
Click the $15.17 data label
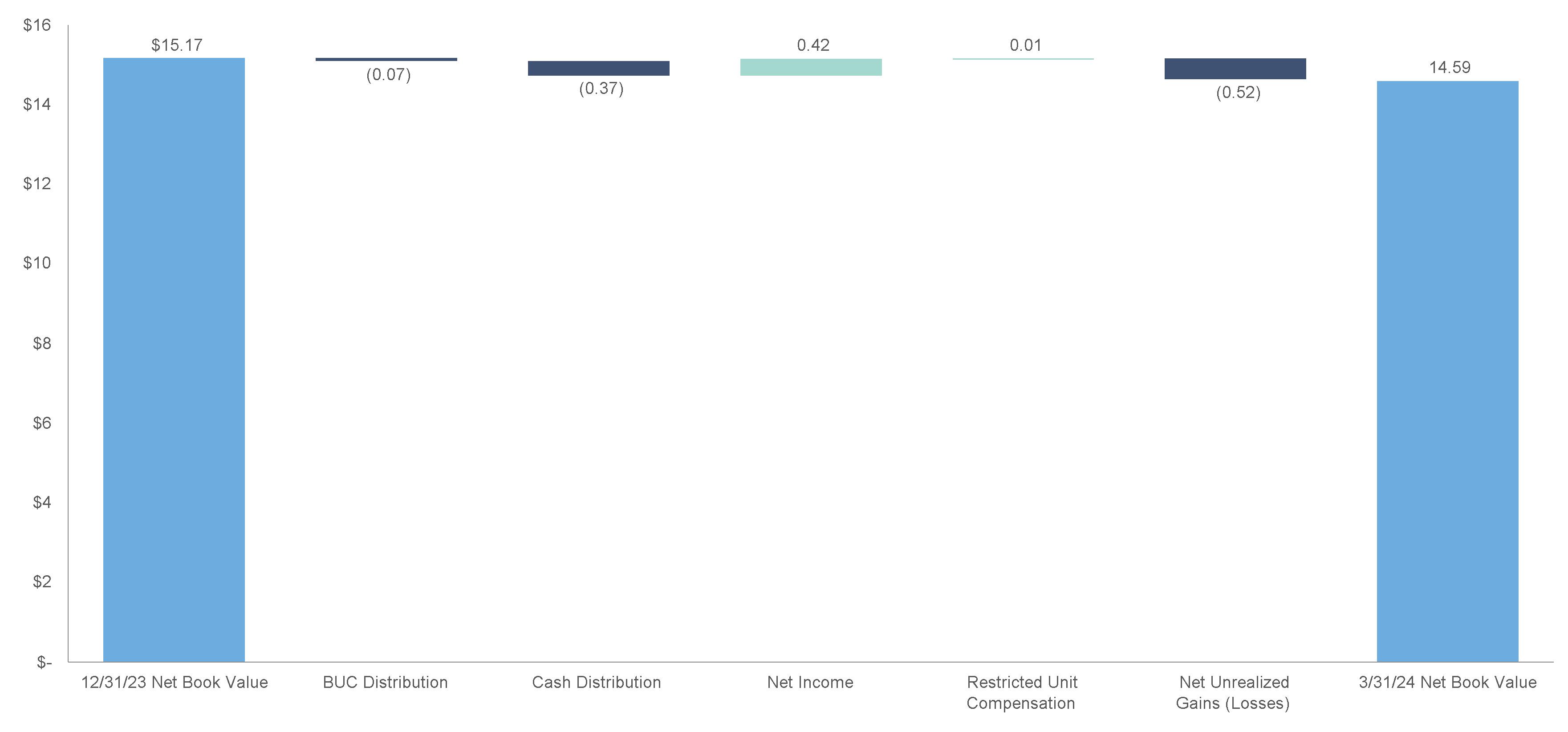coord(177,45)
